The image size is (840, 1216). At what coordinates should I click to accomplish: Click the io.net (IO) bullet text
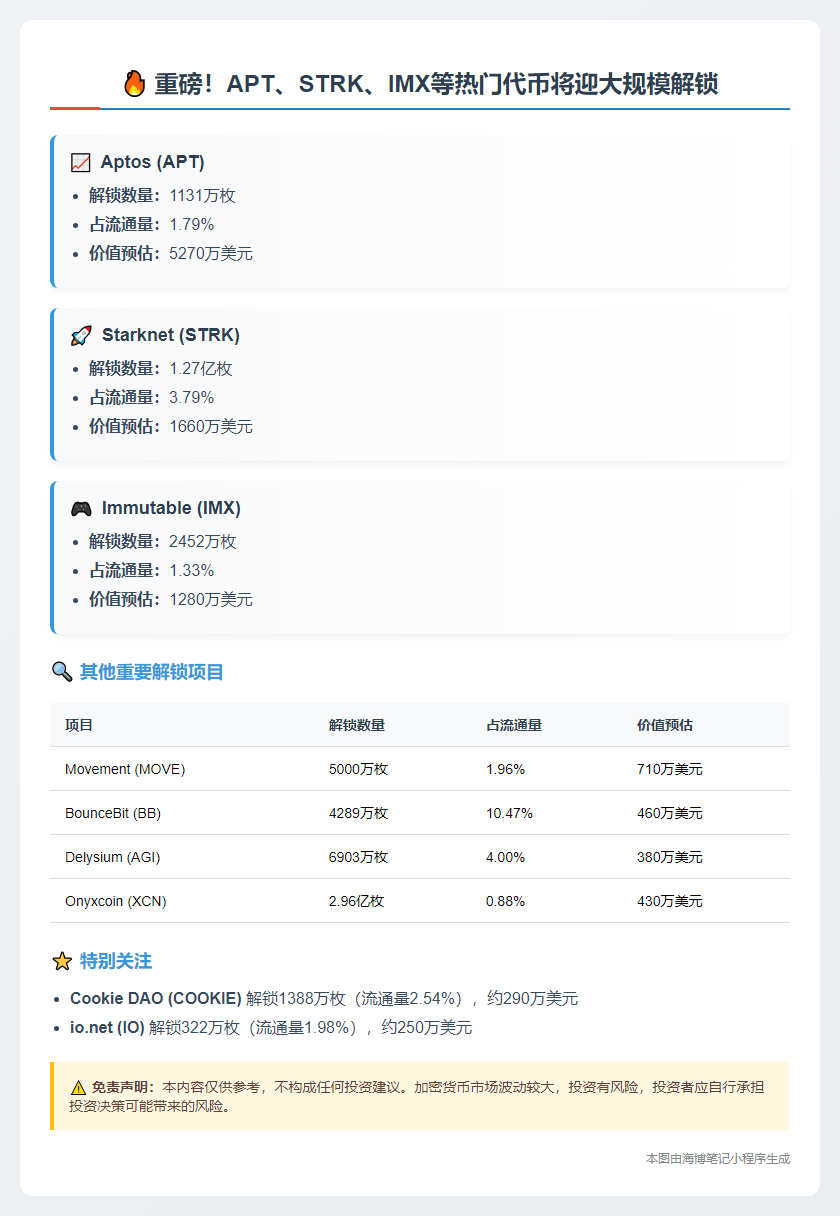click(x=271, y=1027)
